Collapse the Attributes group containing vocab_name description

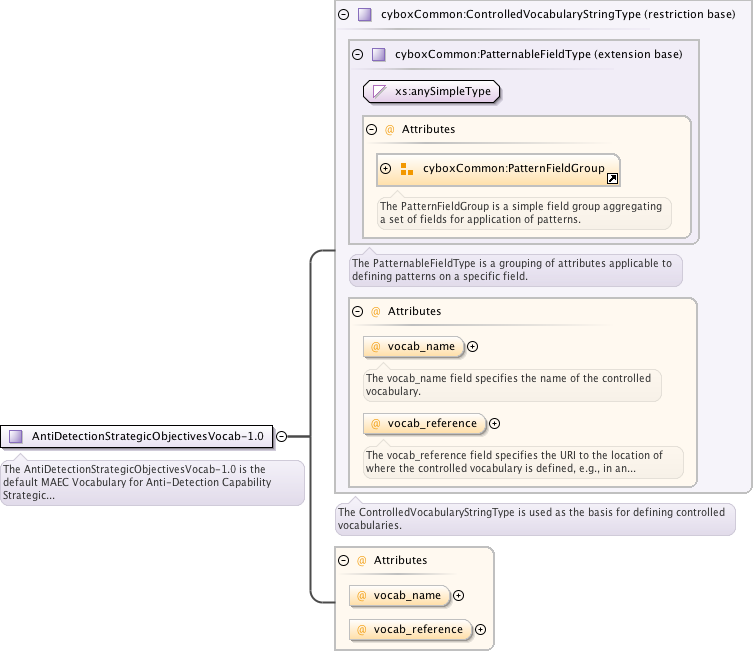tap(357, 312)
